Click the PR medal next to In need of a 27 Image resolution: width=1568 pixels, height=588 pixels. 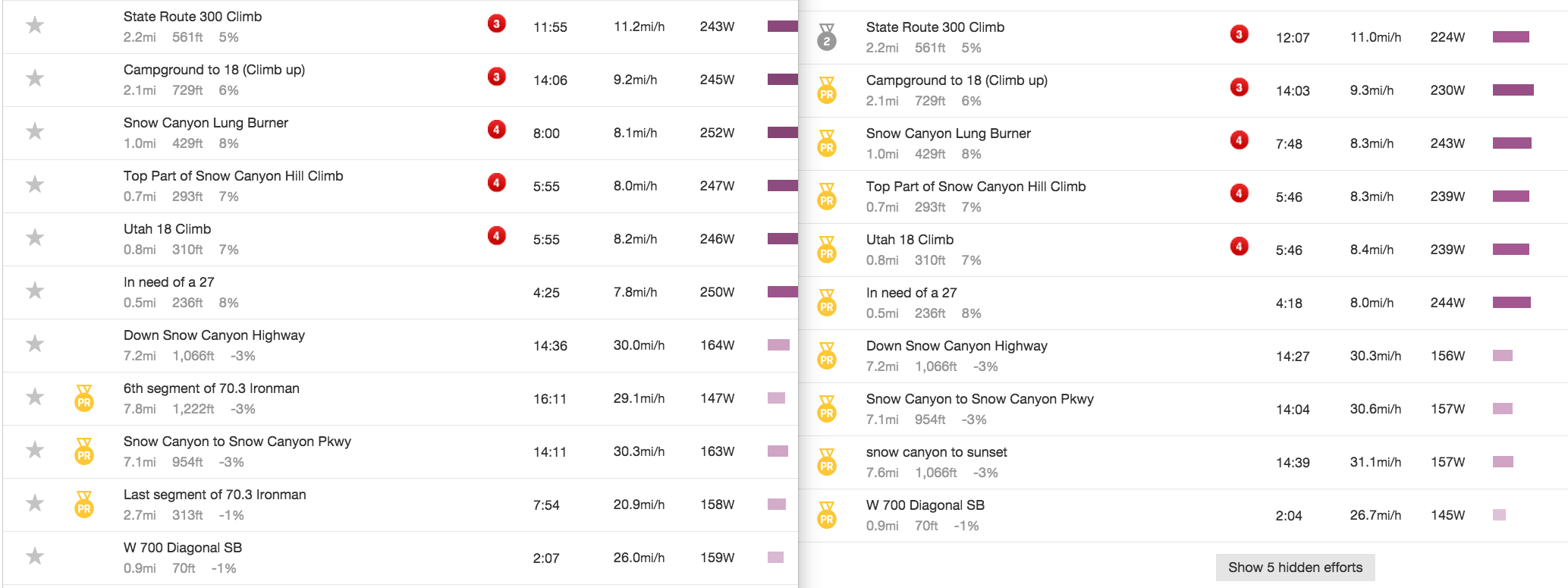pyautogui.click(x=827, y=303)
